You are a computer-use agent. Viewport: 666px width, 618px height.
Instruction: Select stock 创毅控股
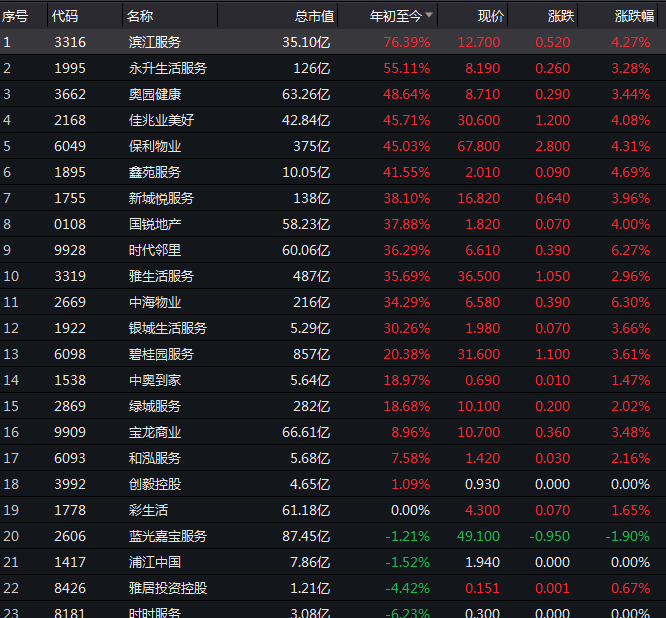pos(155,484)
